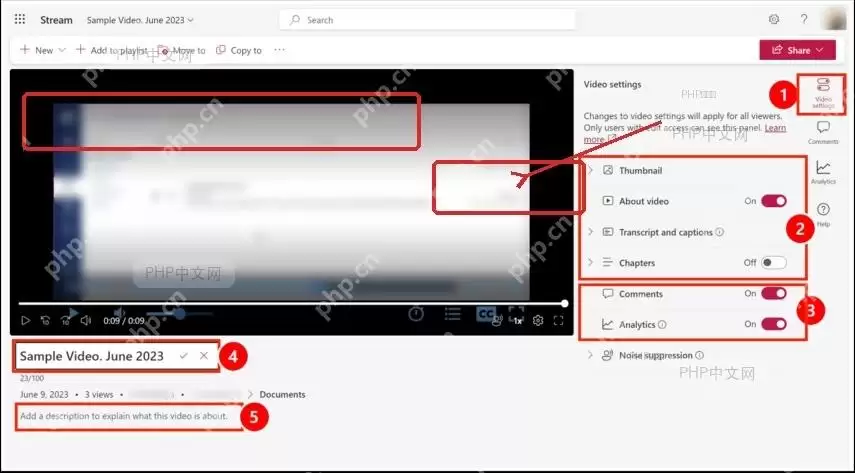Open the New dropdown menu
Viewport: 855px width, 473px height.
click(43, 50)
